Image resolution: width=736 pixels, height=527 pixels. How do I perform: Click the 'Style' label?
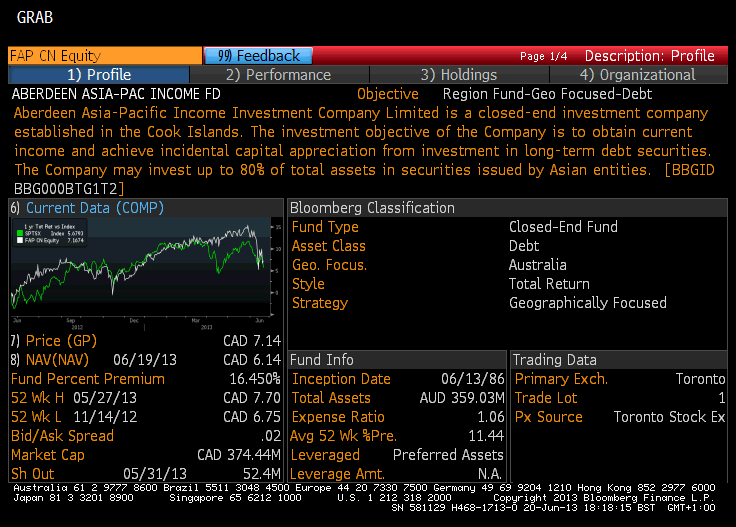[x=308, y=283]
